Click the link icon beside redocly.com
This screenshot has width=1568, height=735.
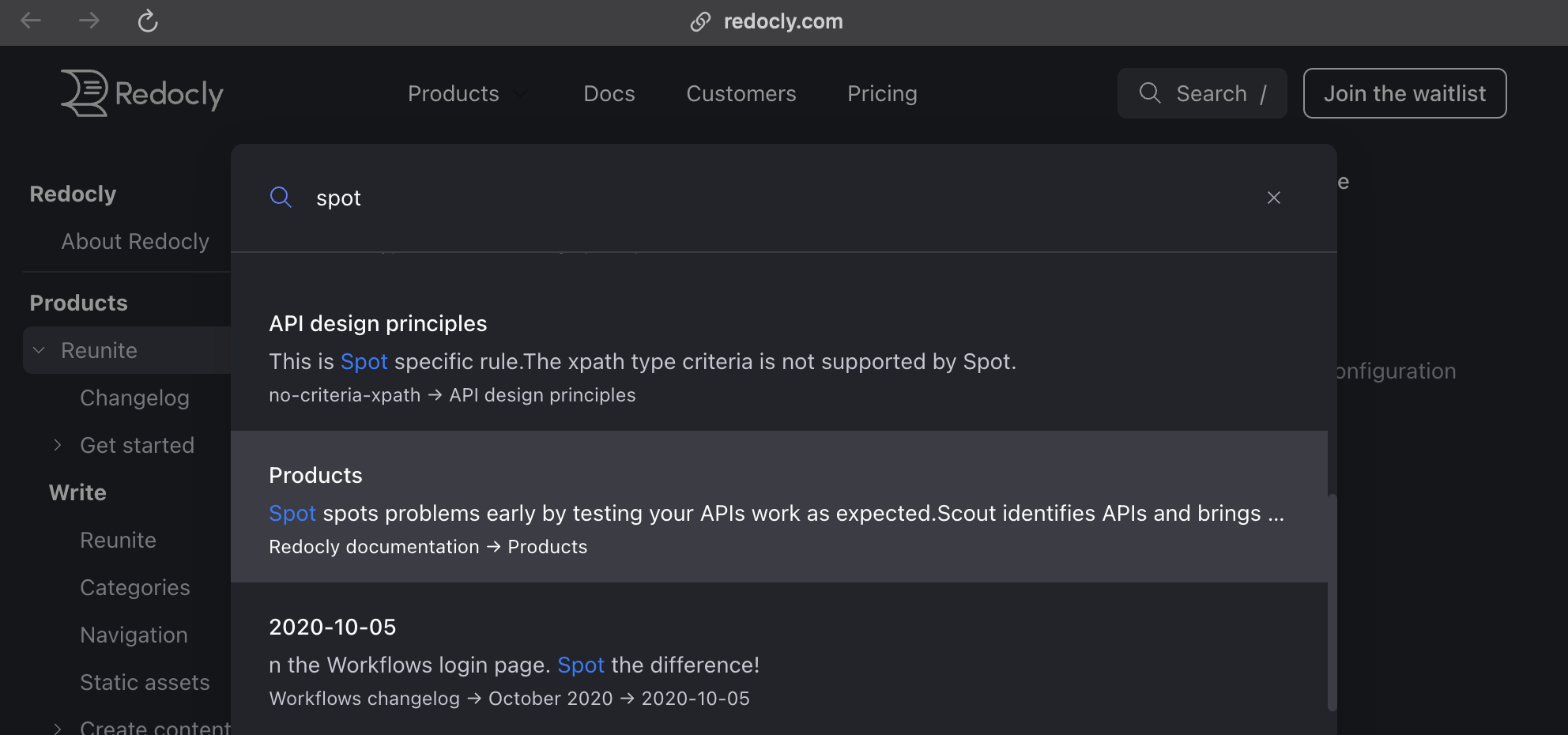coord(700,21)
